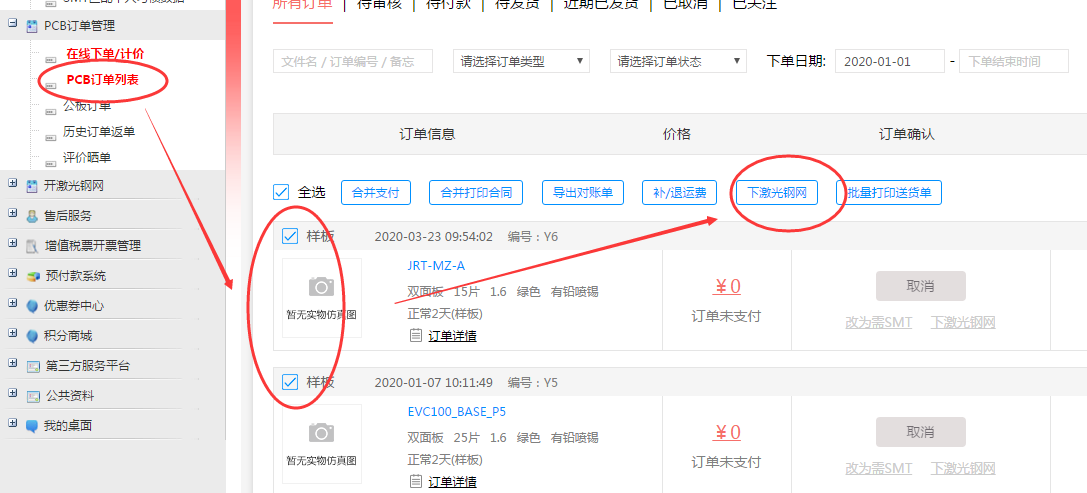Click the 预付款系统 sidebar icon

[x=33, y=276]
